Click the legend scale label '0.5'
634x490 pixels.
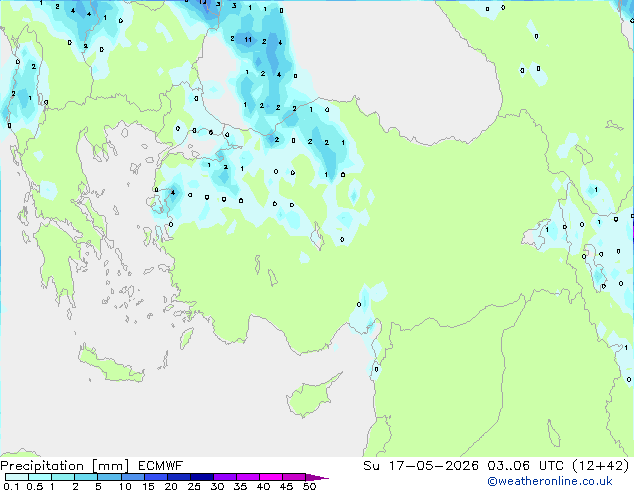35,486
